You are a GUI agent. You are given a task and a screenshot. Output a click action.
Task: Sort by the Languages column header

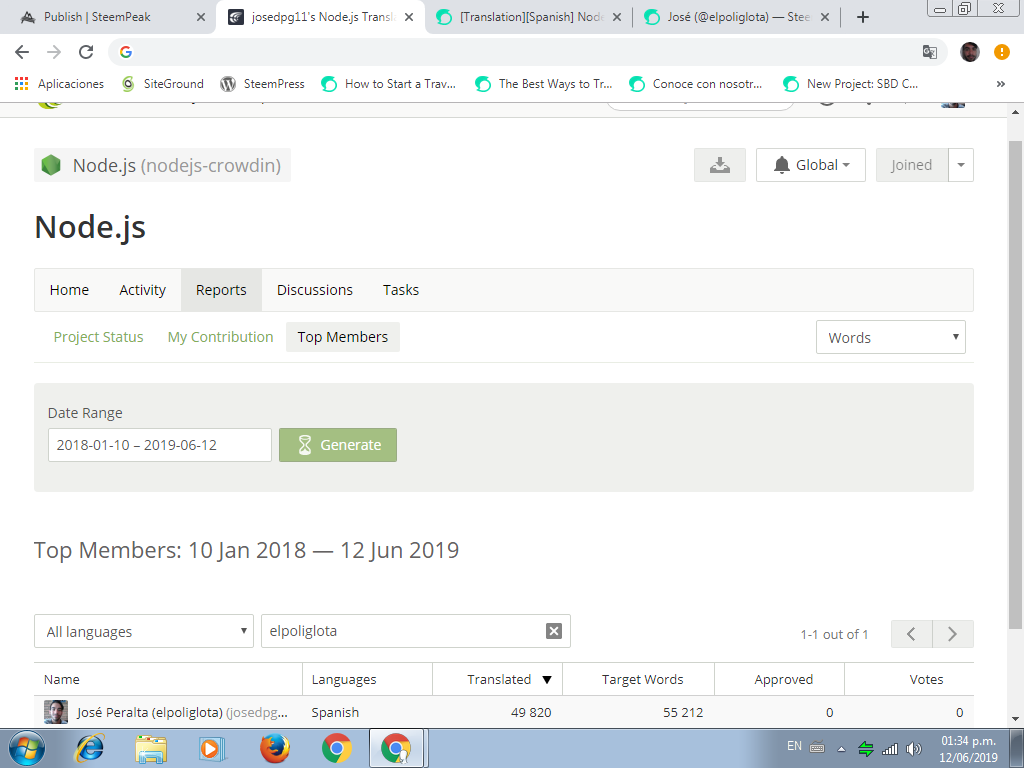[368, 679]
